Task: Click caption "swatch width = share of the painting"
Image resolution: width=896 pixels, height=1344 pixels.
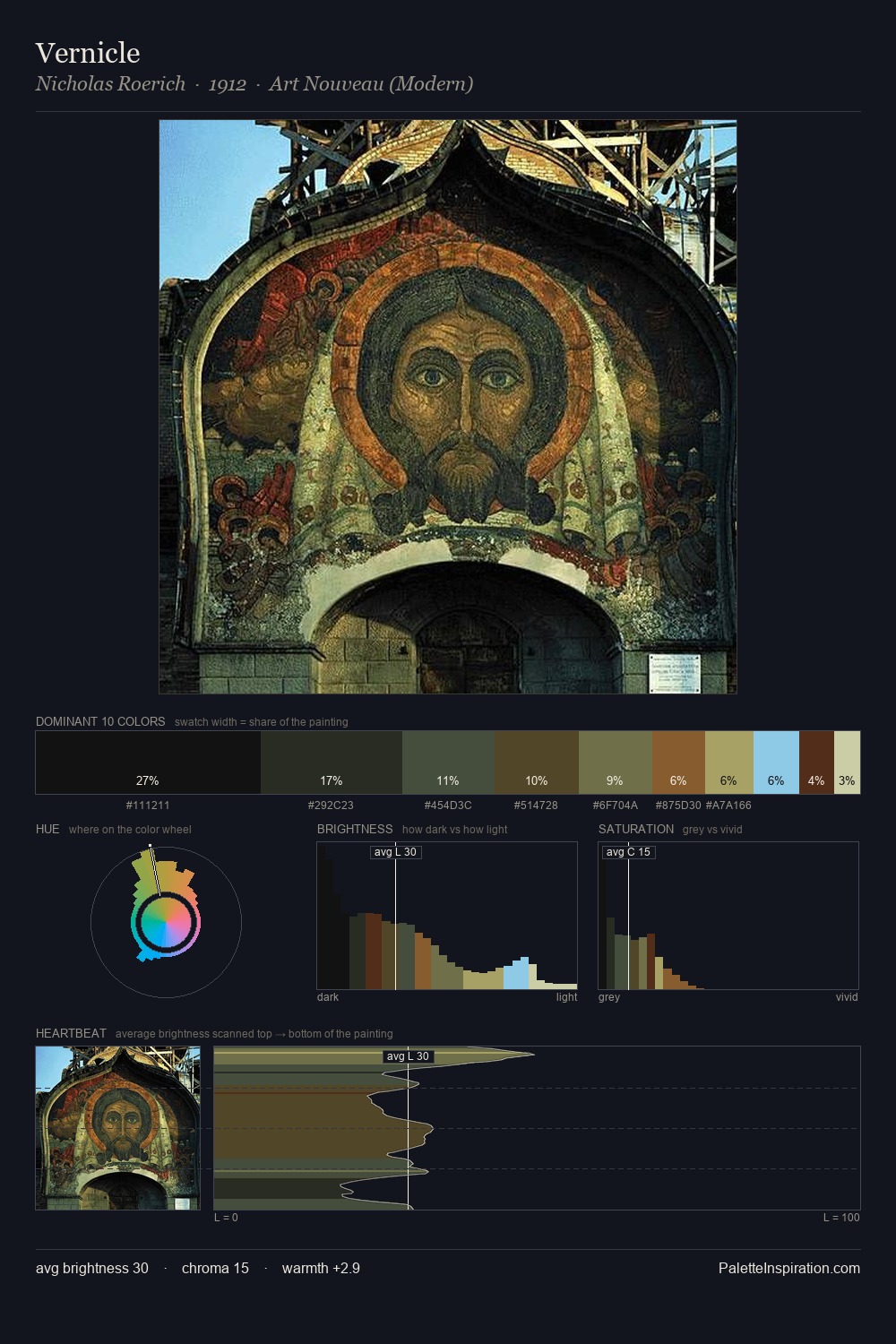Action: (262, 722)
